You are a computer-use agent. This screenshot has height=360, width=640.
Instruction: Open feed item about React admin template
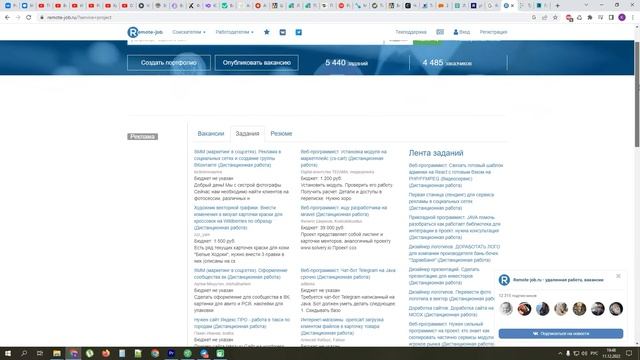tap(456, 175)
